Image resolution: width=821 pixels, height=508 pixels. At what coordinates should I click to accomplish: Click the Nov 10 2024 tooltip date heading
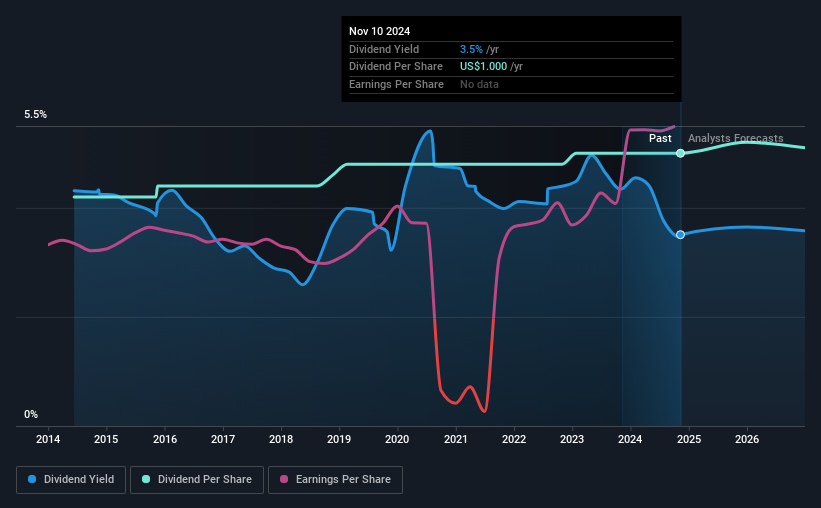380,31
